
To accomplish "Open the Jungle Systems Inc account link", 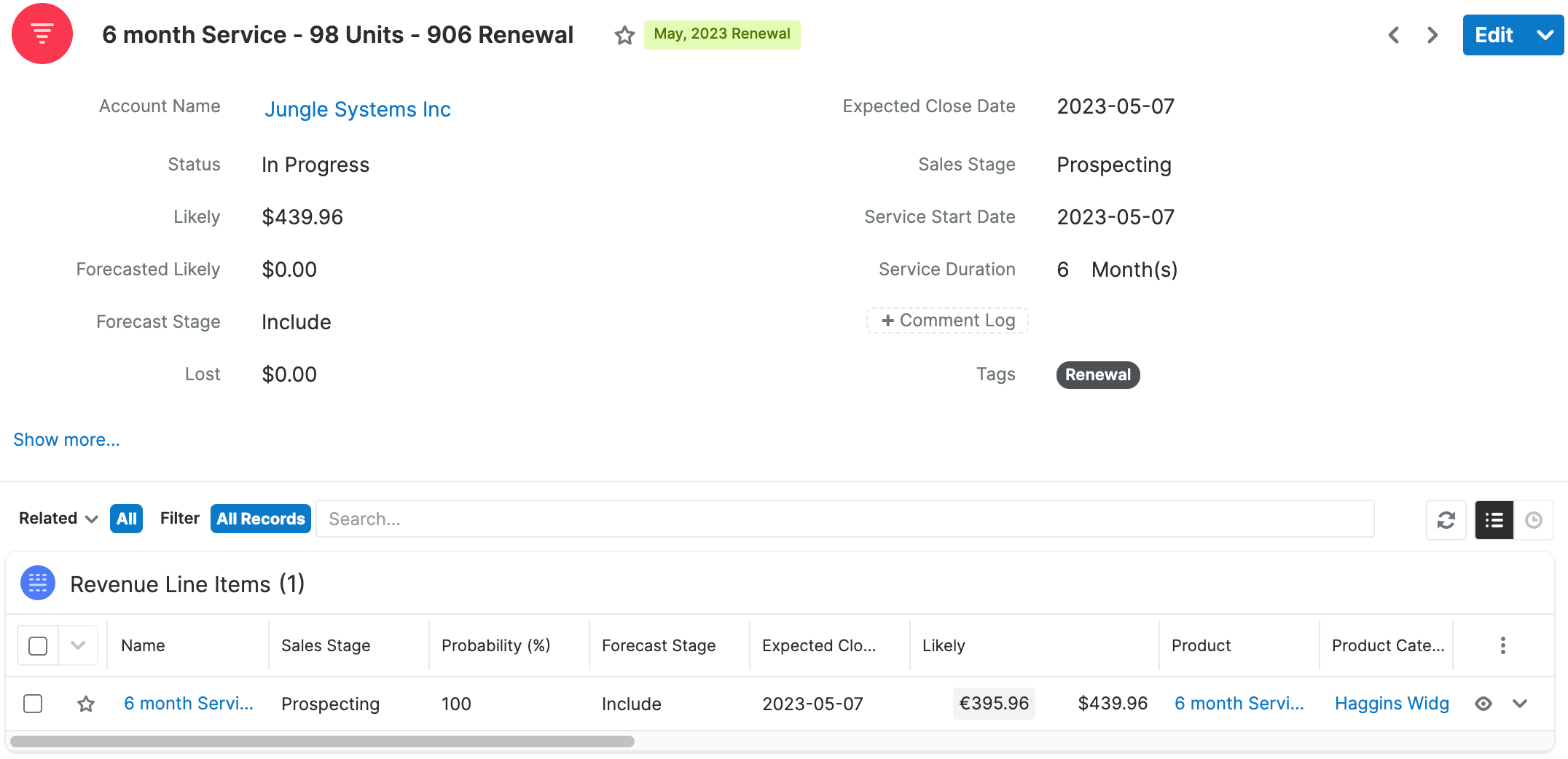I will (x=357, y=109).
